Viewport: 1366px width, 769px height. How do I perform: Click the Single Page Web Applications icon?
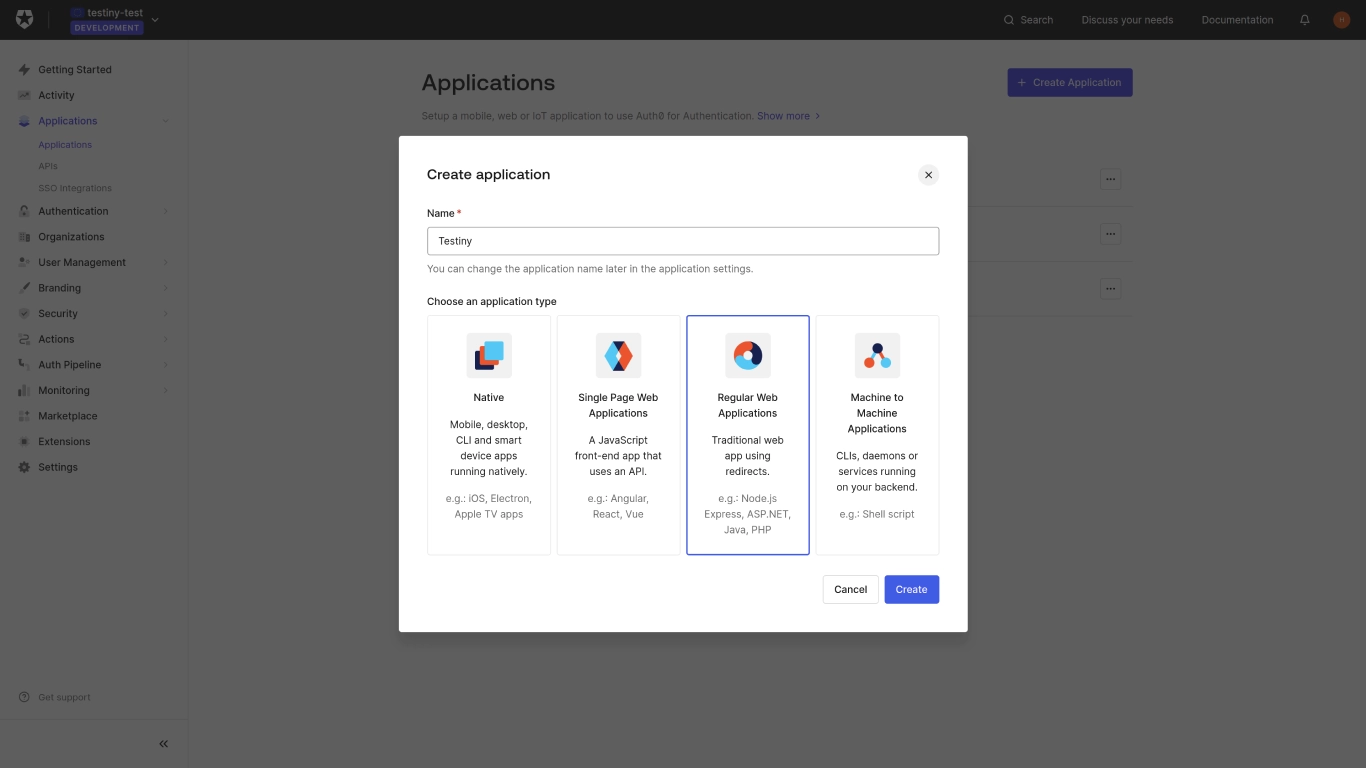point(618,355)
